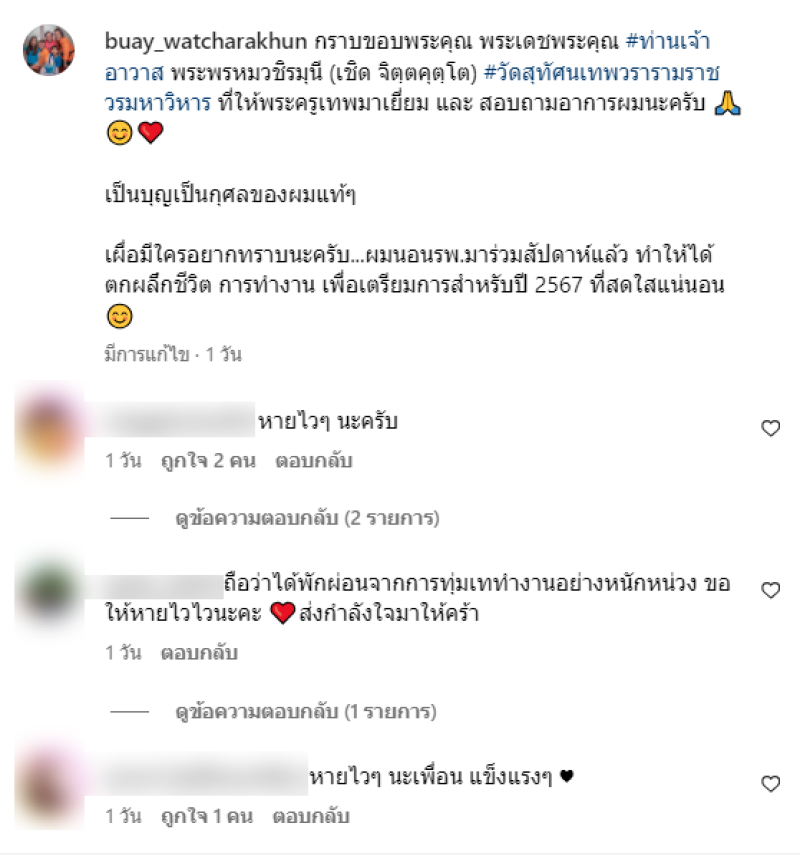Reply to the comment about resting from hard work

(199, 653)
